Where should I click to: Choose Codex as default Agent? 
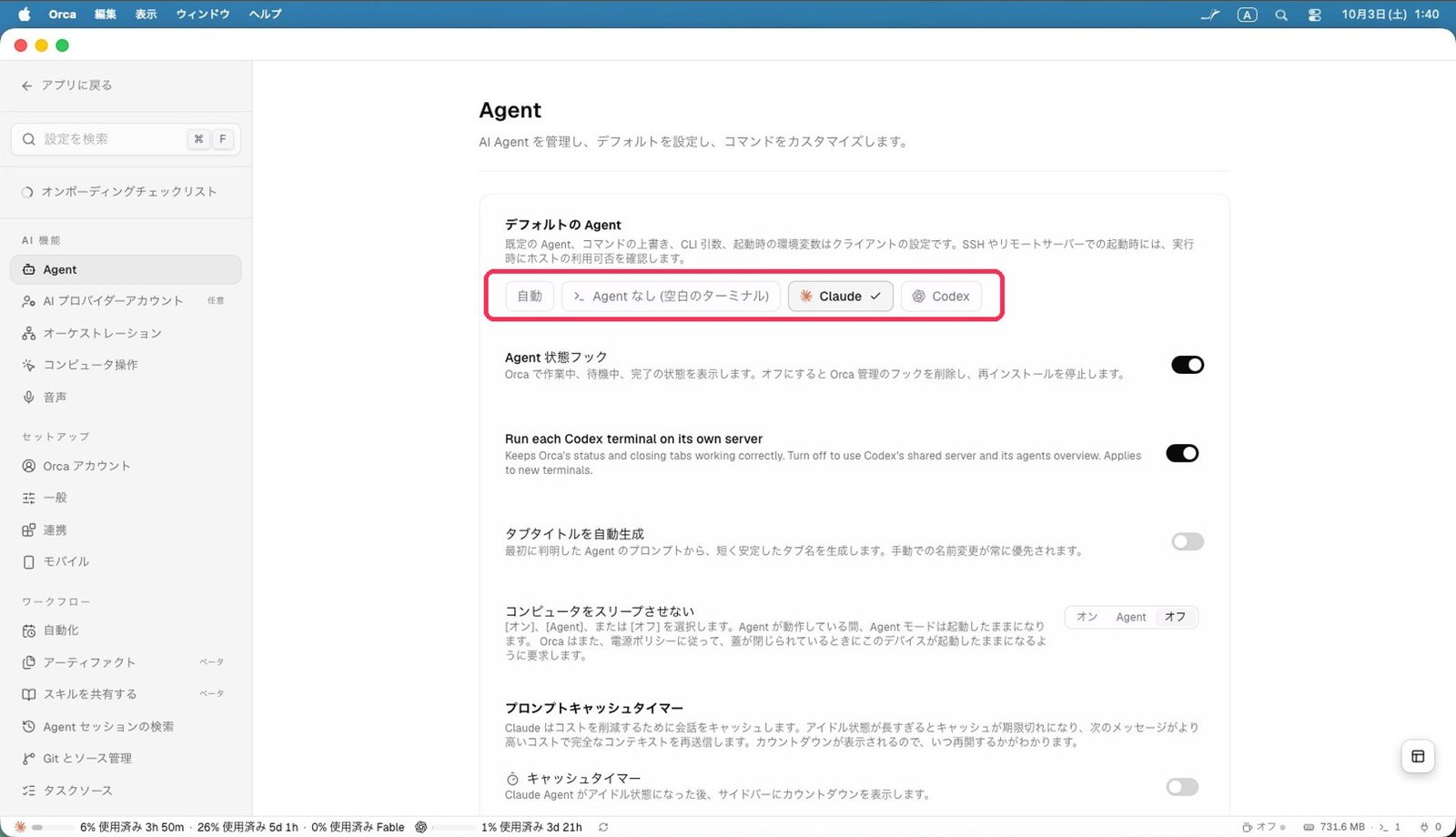click(941, 297)
